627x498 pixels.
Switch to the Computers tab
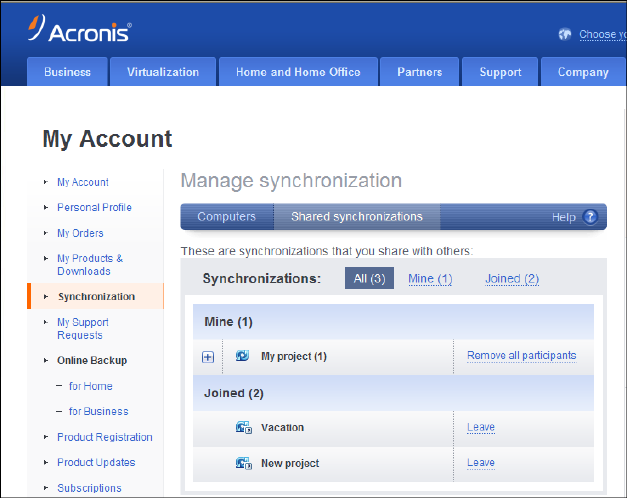click(x=226, y=216)
